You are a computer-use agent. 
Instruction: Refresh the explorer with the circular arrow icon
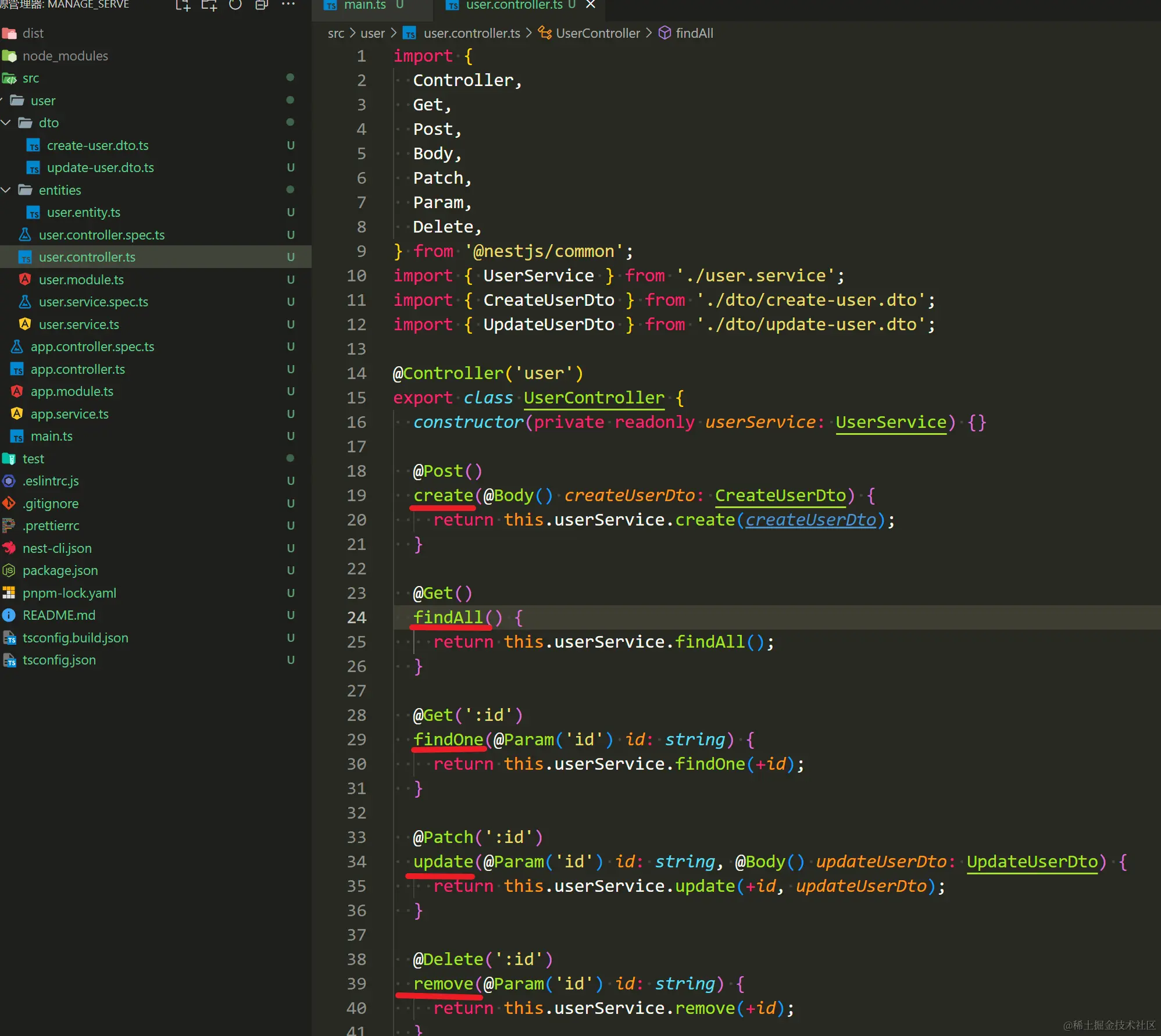point(235,5)
